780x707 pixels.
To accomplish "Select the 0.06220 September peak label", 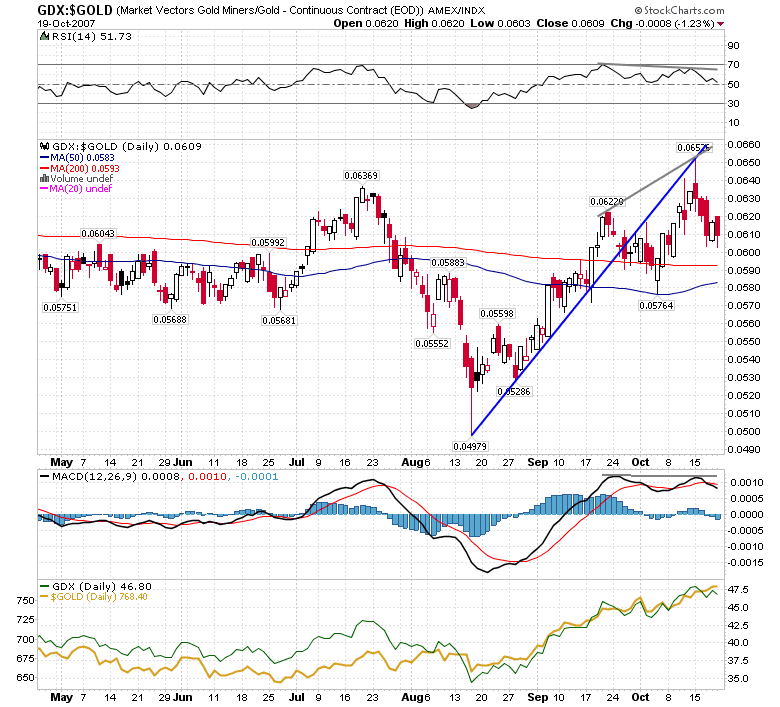I will [x=606, y=202].
